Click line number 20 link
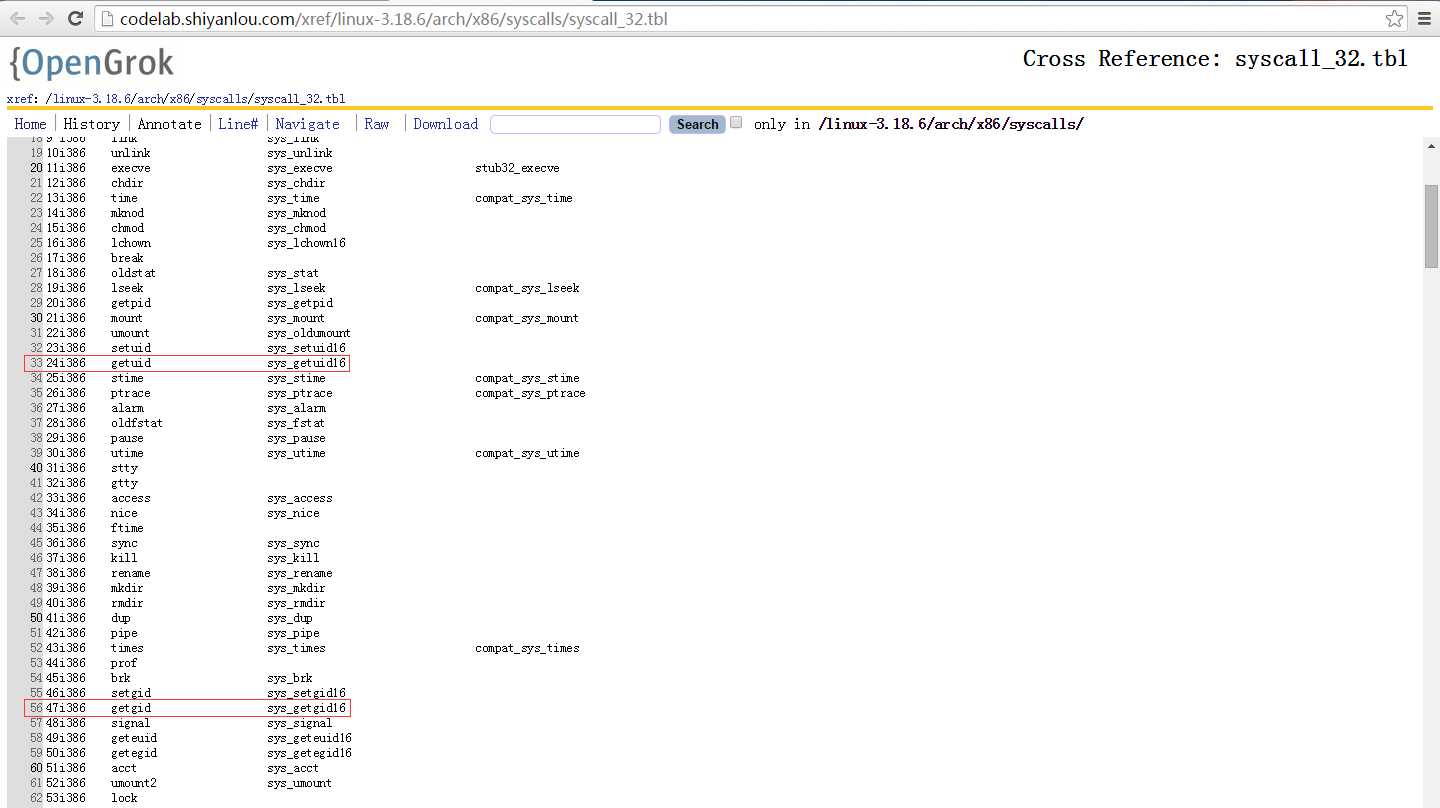Image resolution: width=1440 pixels, height=808 pixels. (36, 168)
